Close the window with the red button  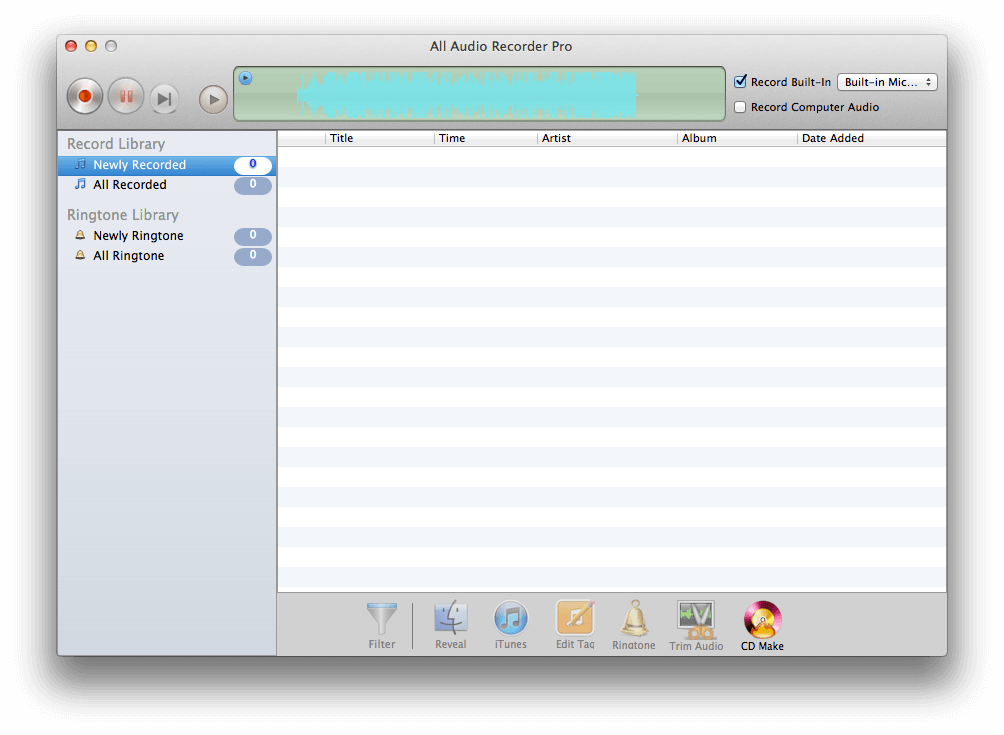71,46
